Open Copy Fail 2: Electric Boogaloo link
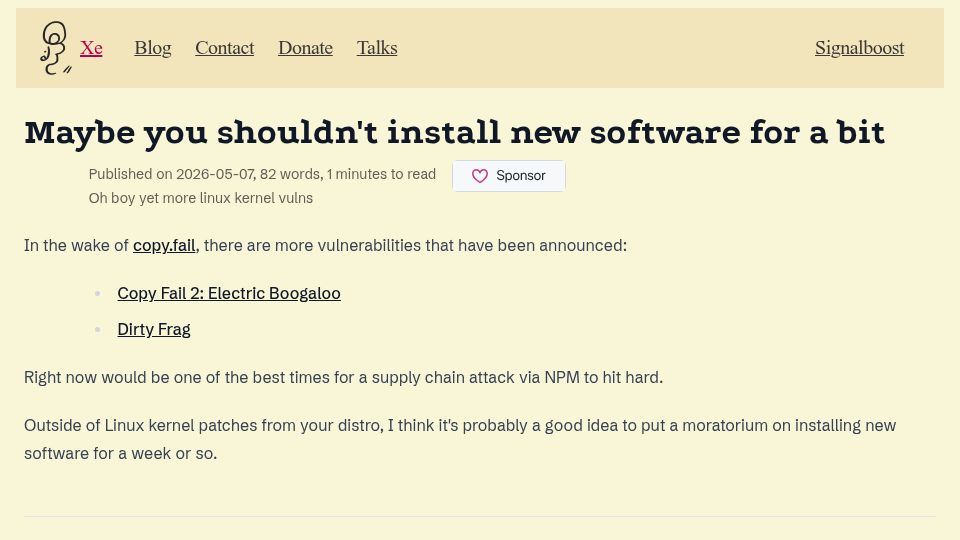 [229, 293]
